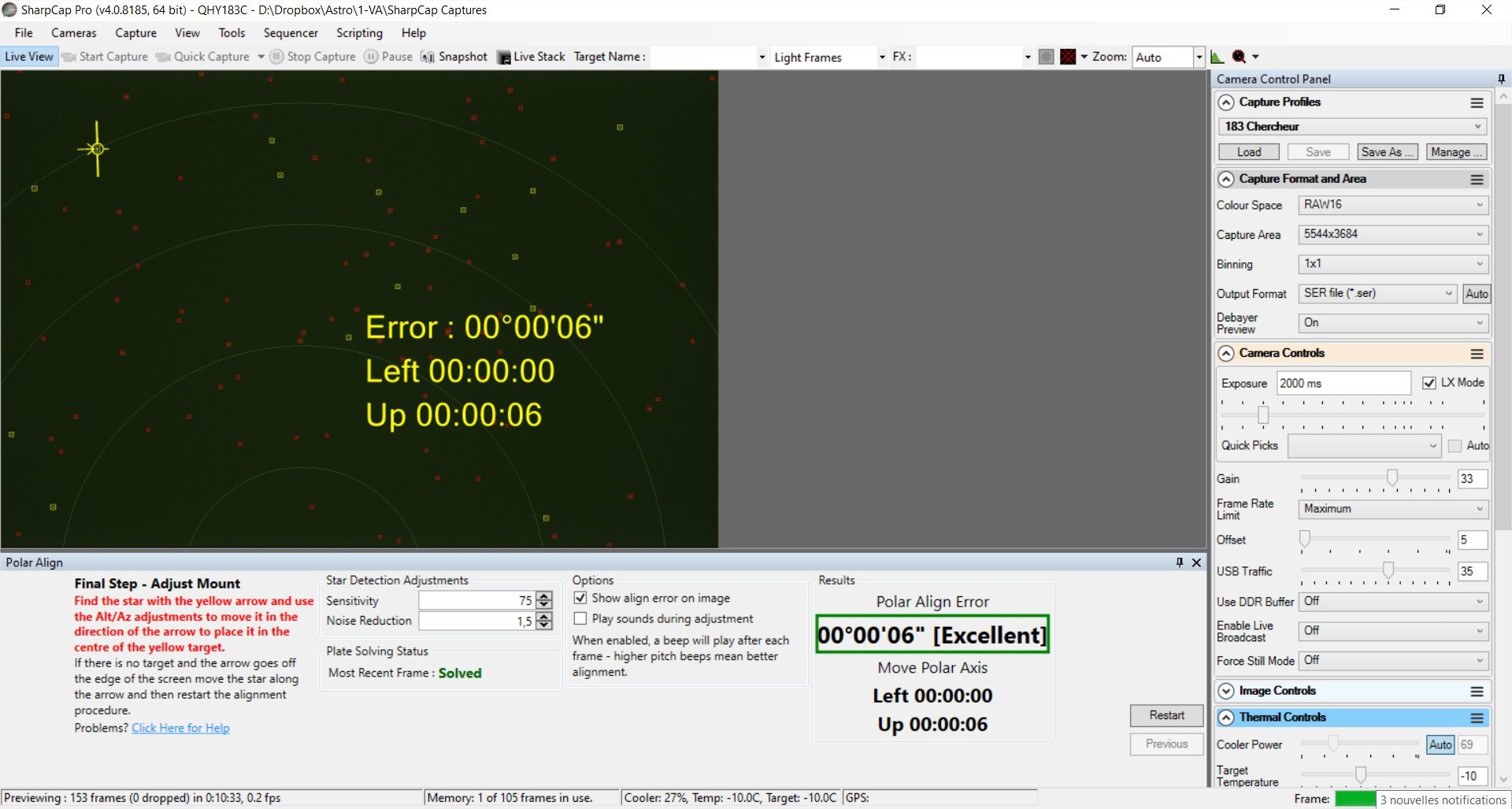The height and width of the screenshot is (809, 1512).
Task: Open Live Stack from the toolbar
Action: tap(532, 57)
